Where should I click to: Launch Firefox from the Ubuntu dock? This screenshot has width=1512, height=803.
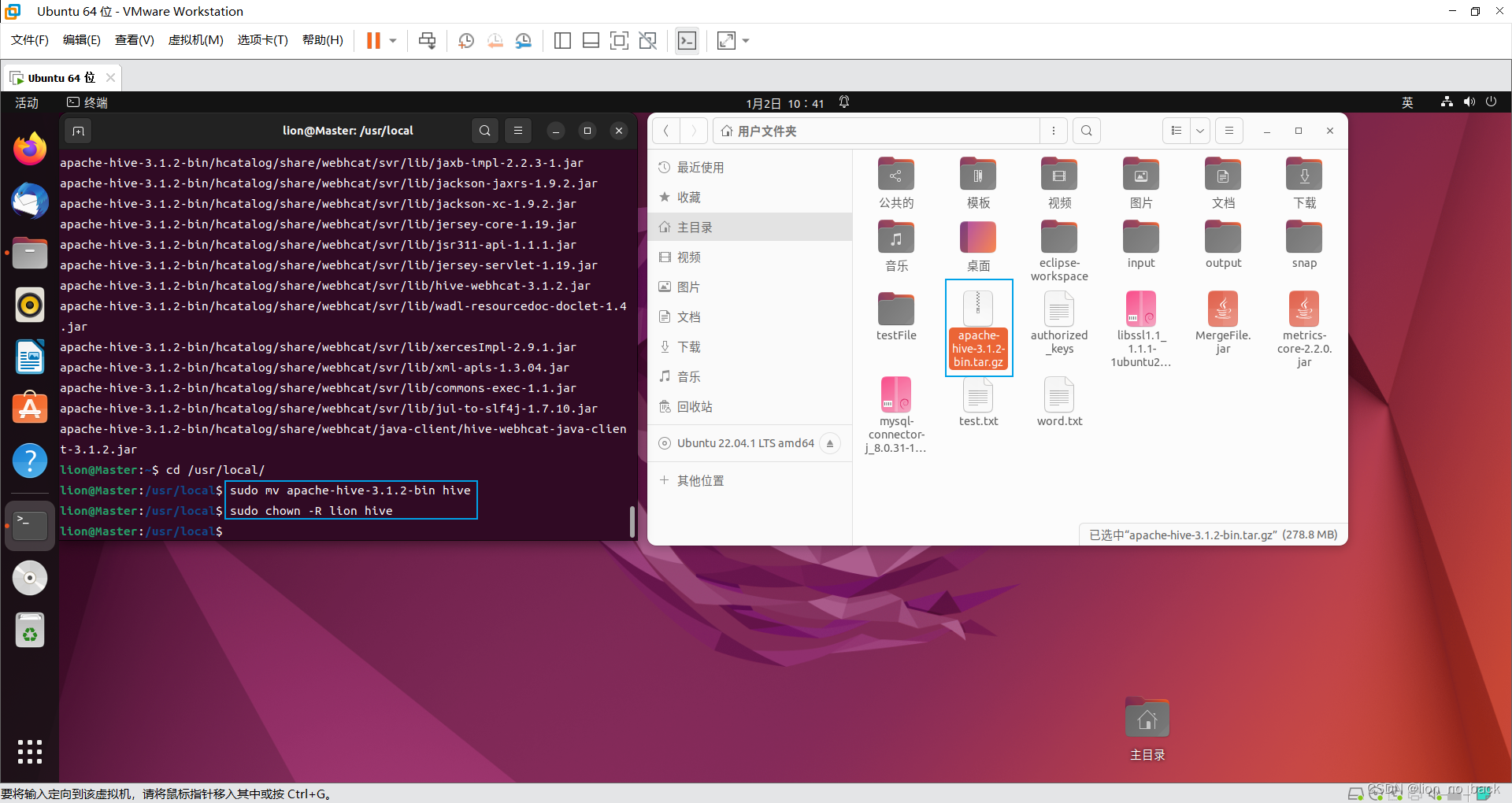point(30,149)
